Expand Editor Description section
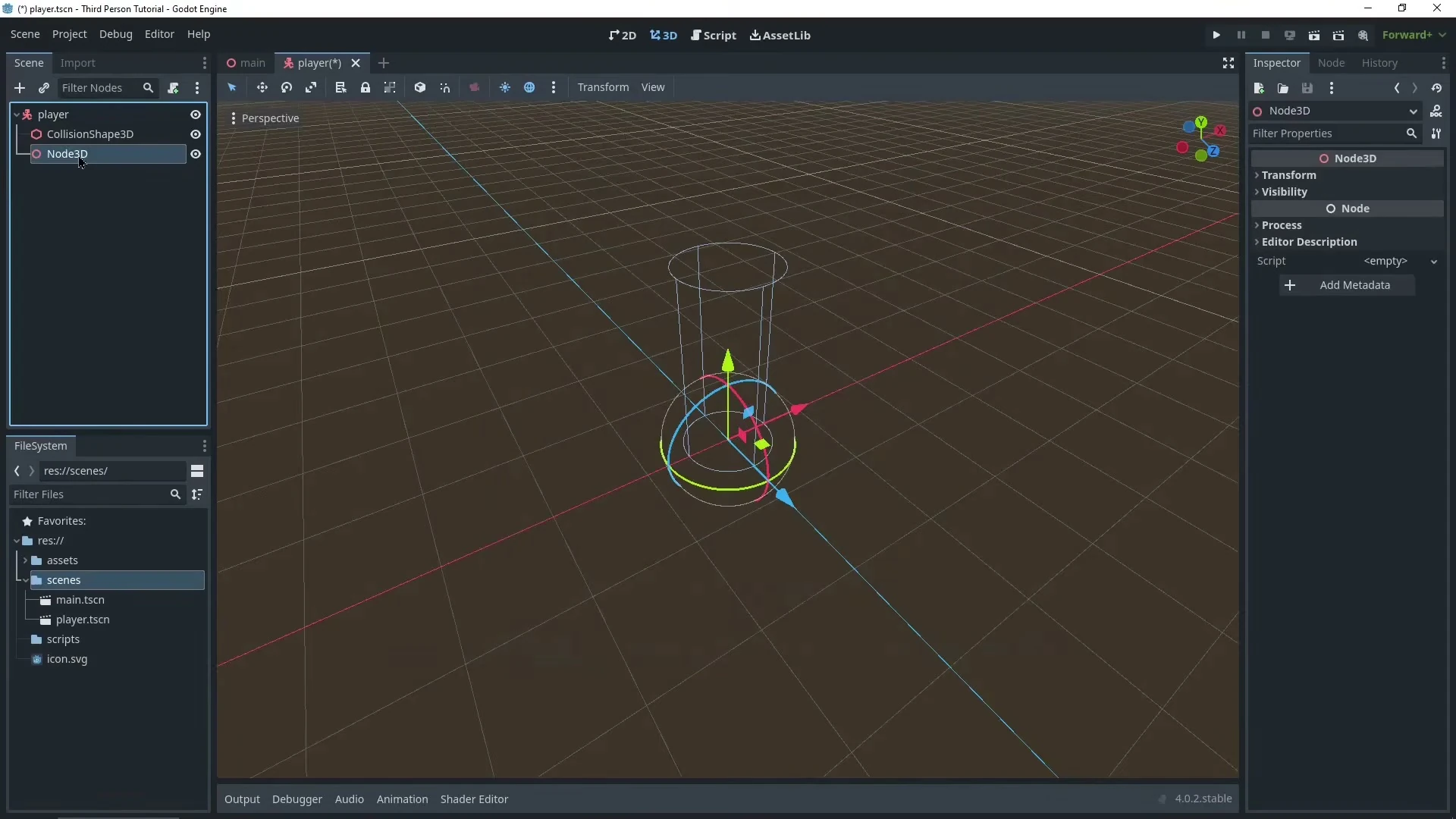This screenshot has height=819, width=1456. coord(1348,242)
